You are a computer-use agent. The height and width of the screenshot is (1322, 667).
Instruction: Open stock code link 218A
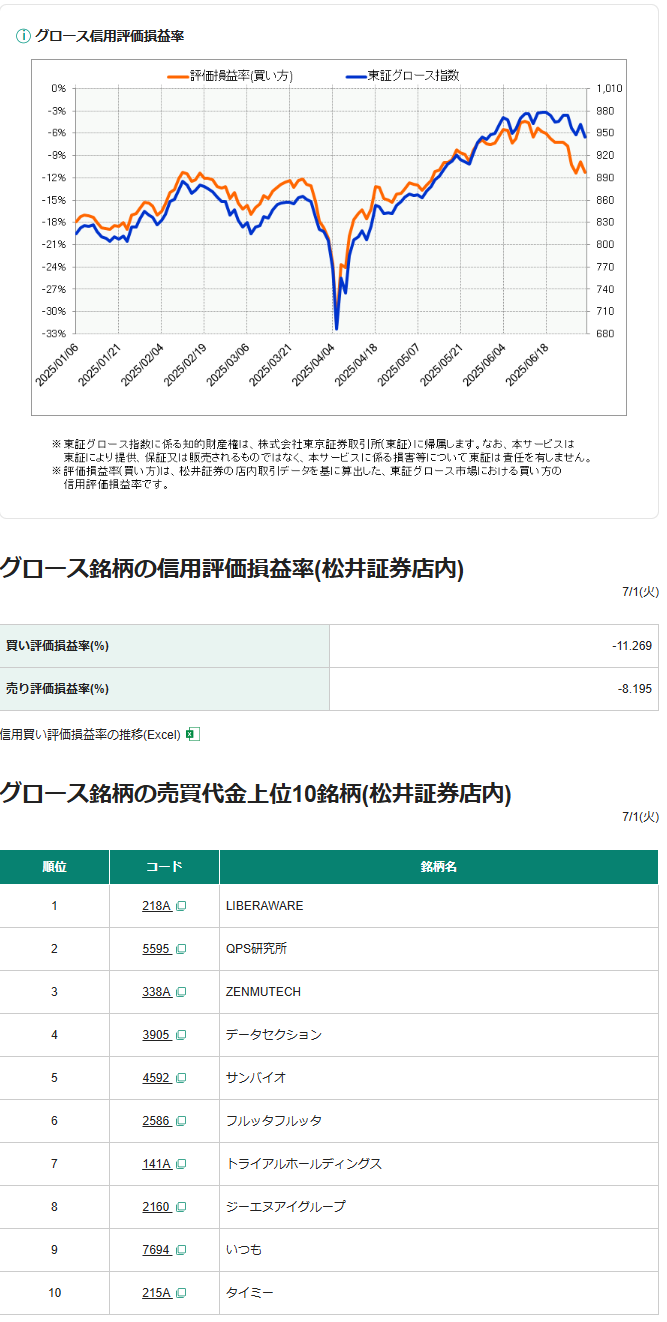click(157, 906)
